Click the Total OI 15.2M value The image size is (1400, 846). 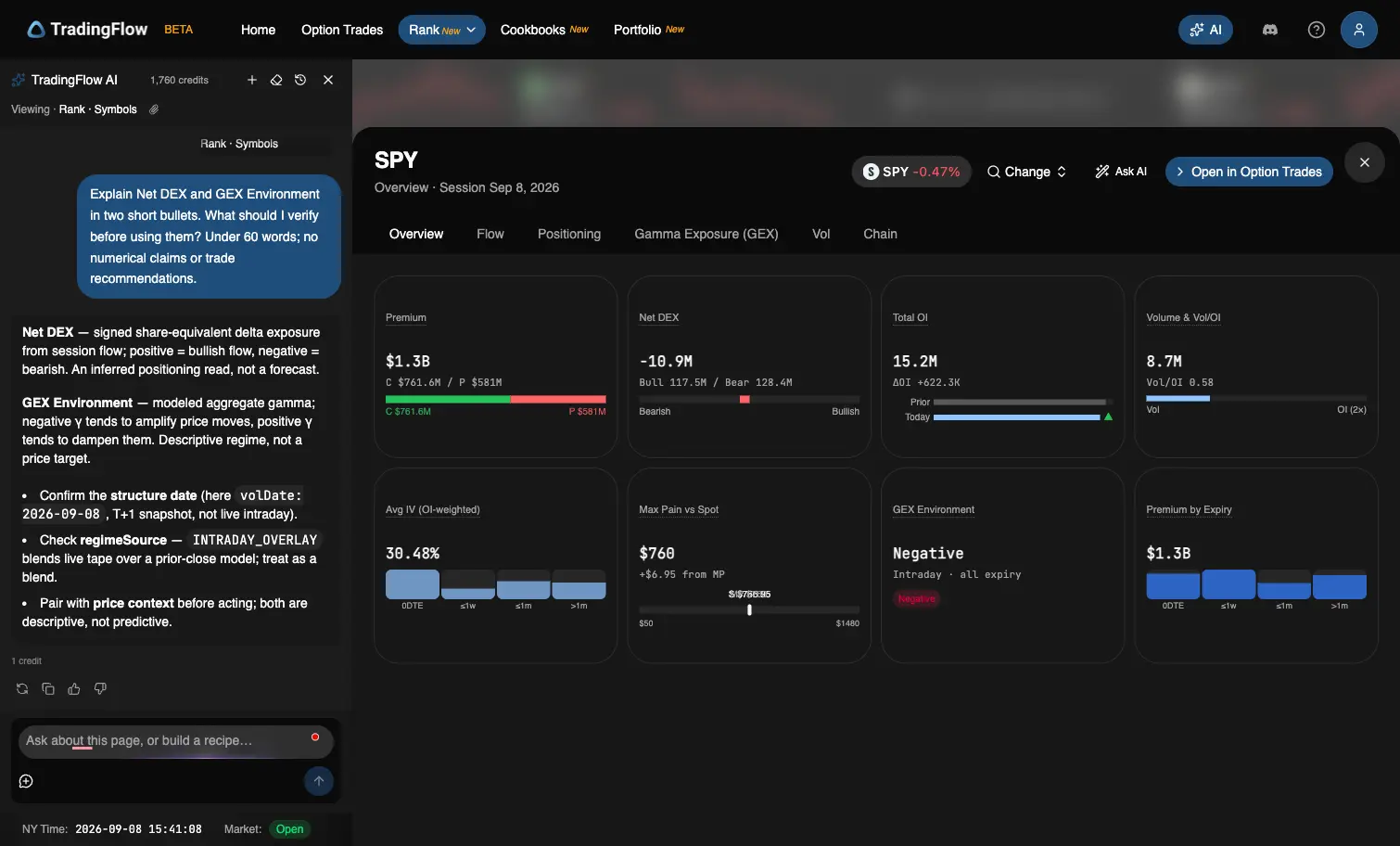[x=915, y=361]
